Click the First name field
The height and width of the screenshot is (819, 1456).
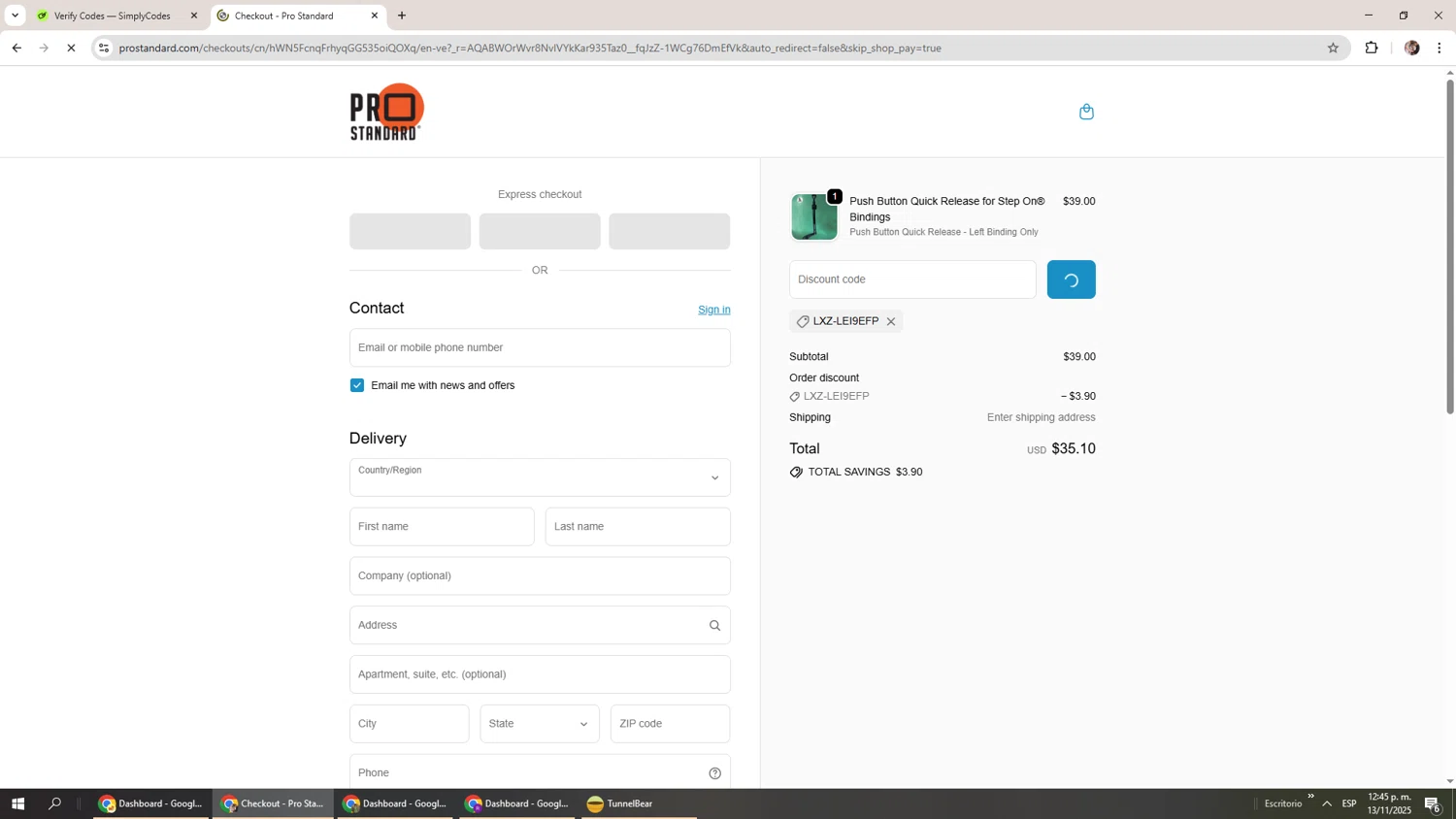click(442, 527)
